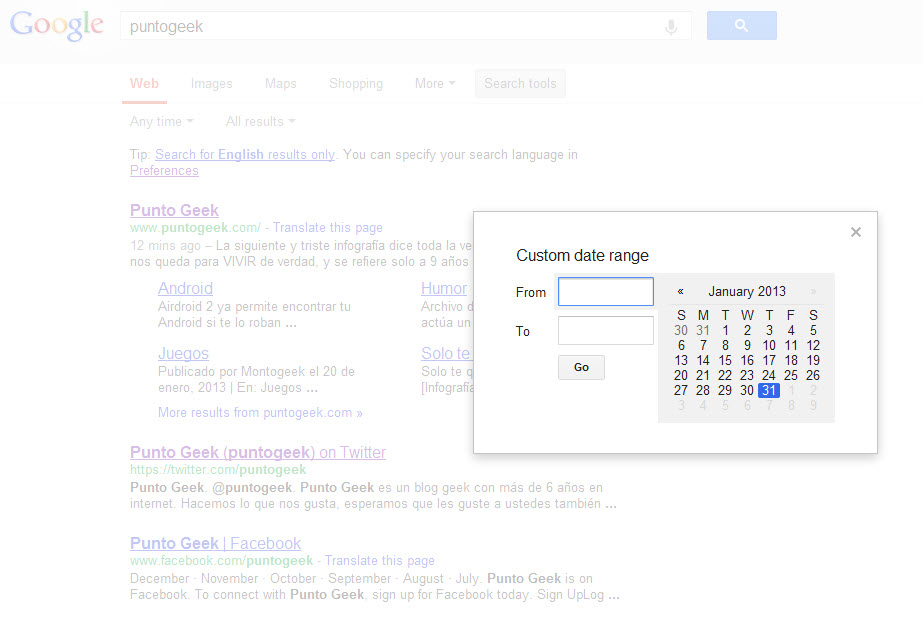
Task: Pick January 7 in the calendar
Action: 703,345
